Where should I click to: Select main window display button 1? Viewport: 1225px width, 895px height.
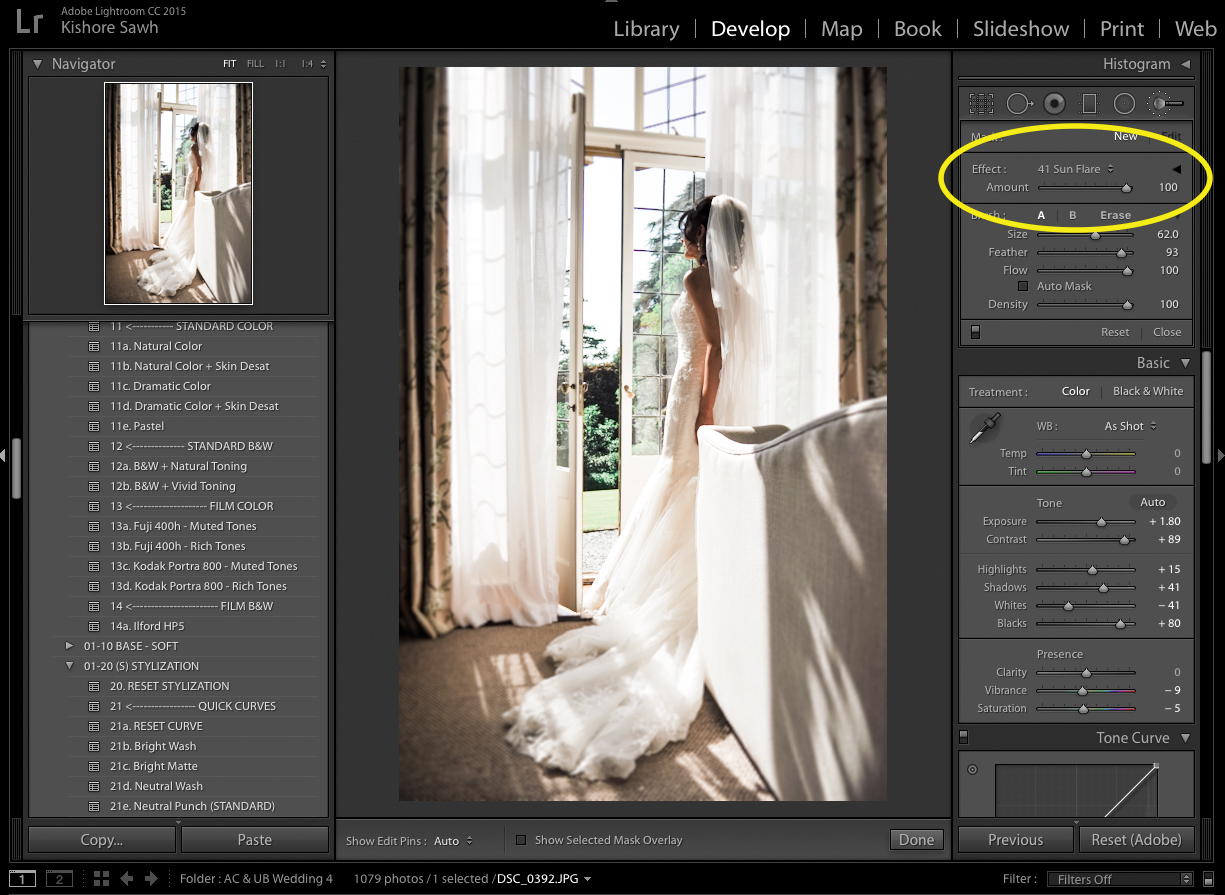click(22, 878)
